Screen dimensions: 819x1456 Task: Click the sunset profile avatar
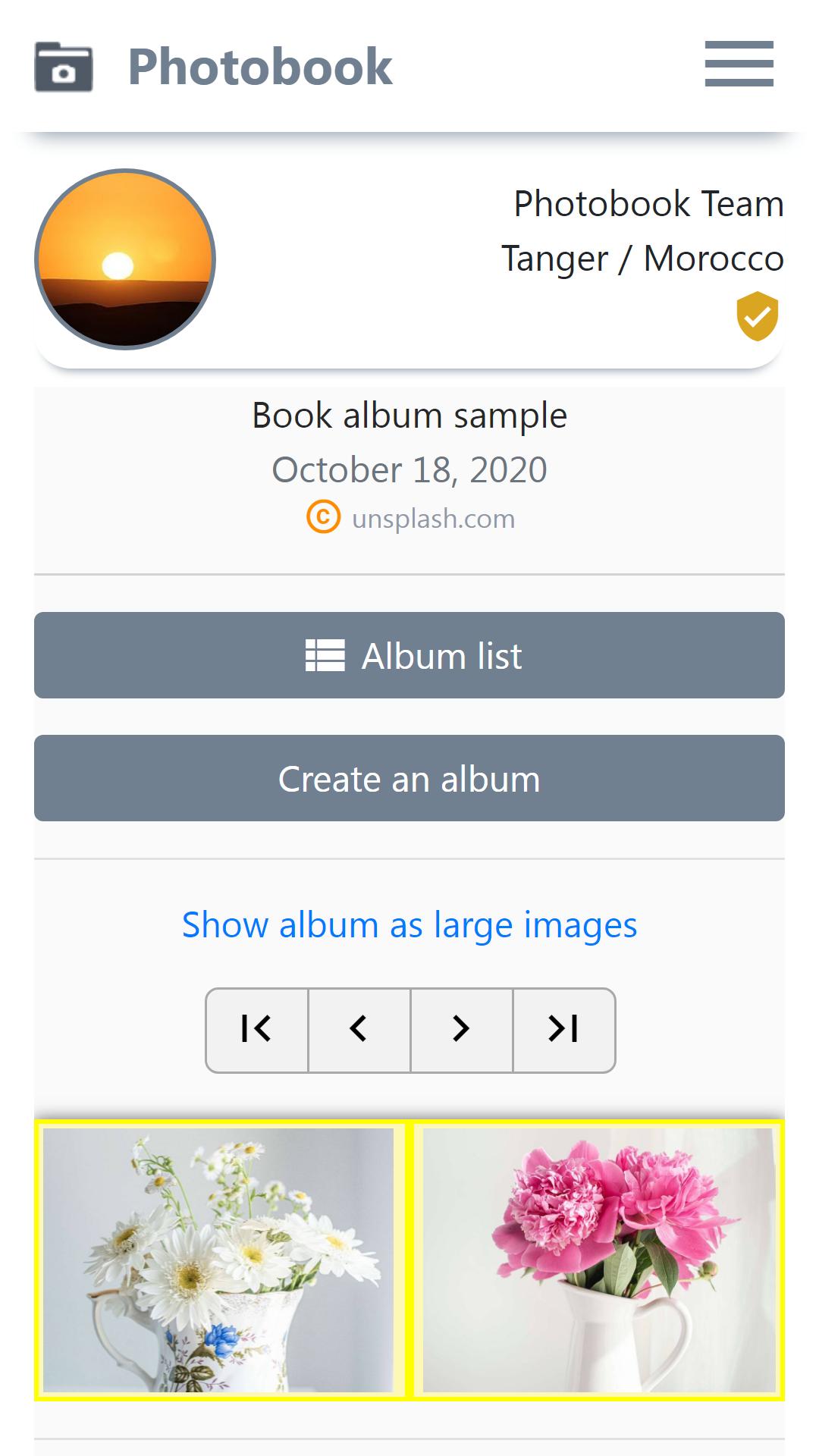coord(125,259)
